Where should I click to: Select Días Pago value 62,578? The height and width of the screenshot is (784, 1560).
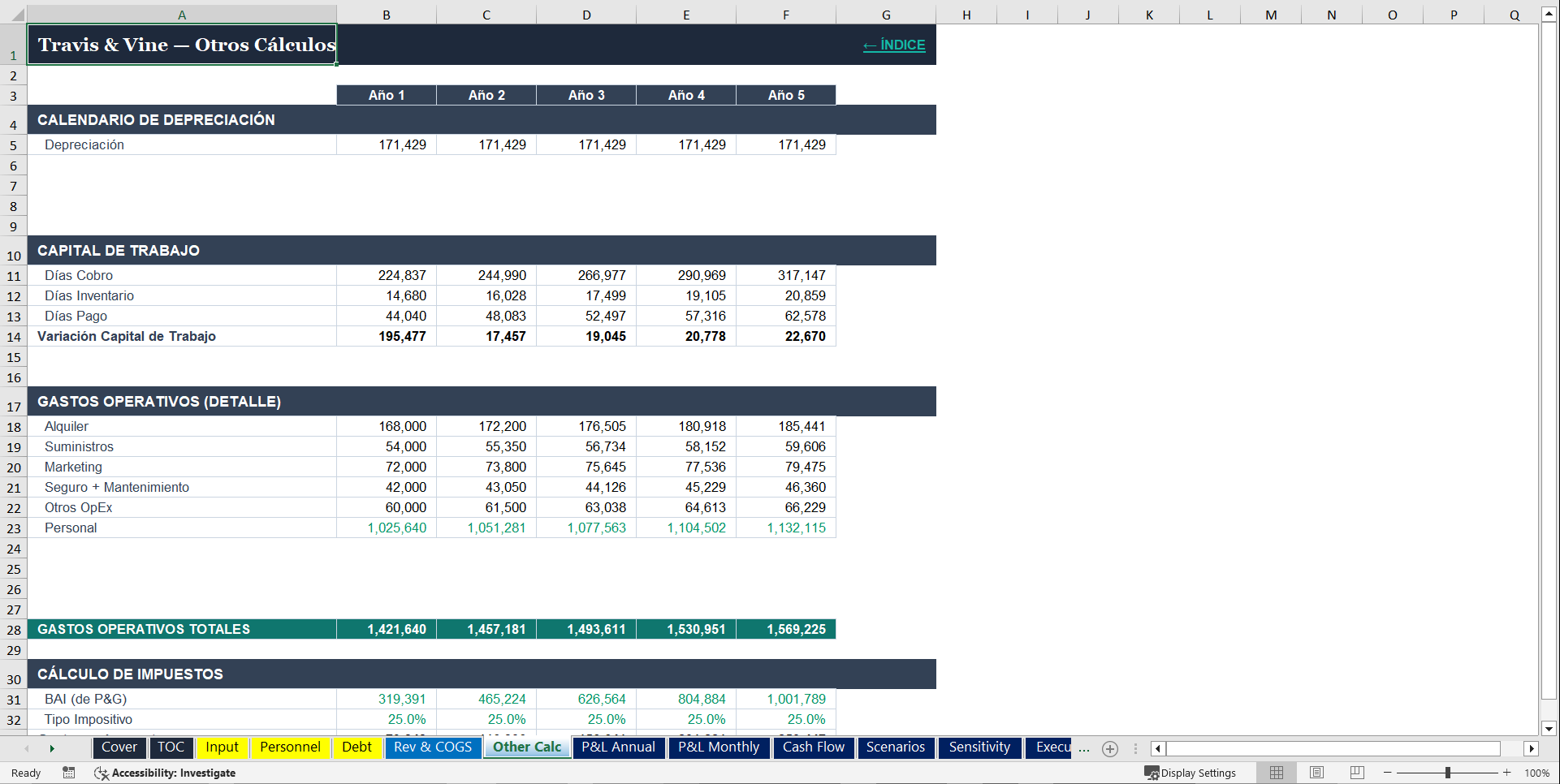(786, 316)
